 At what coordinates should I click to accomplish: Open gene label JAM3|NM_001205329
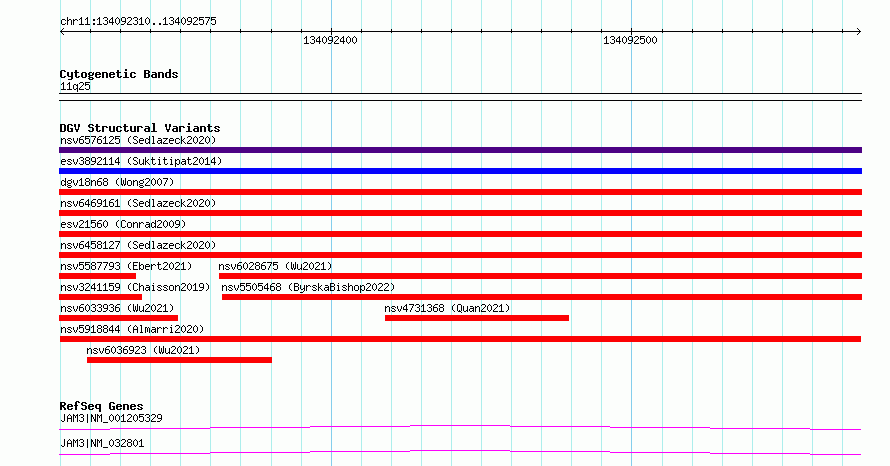pos(111,418)
